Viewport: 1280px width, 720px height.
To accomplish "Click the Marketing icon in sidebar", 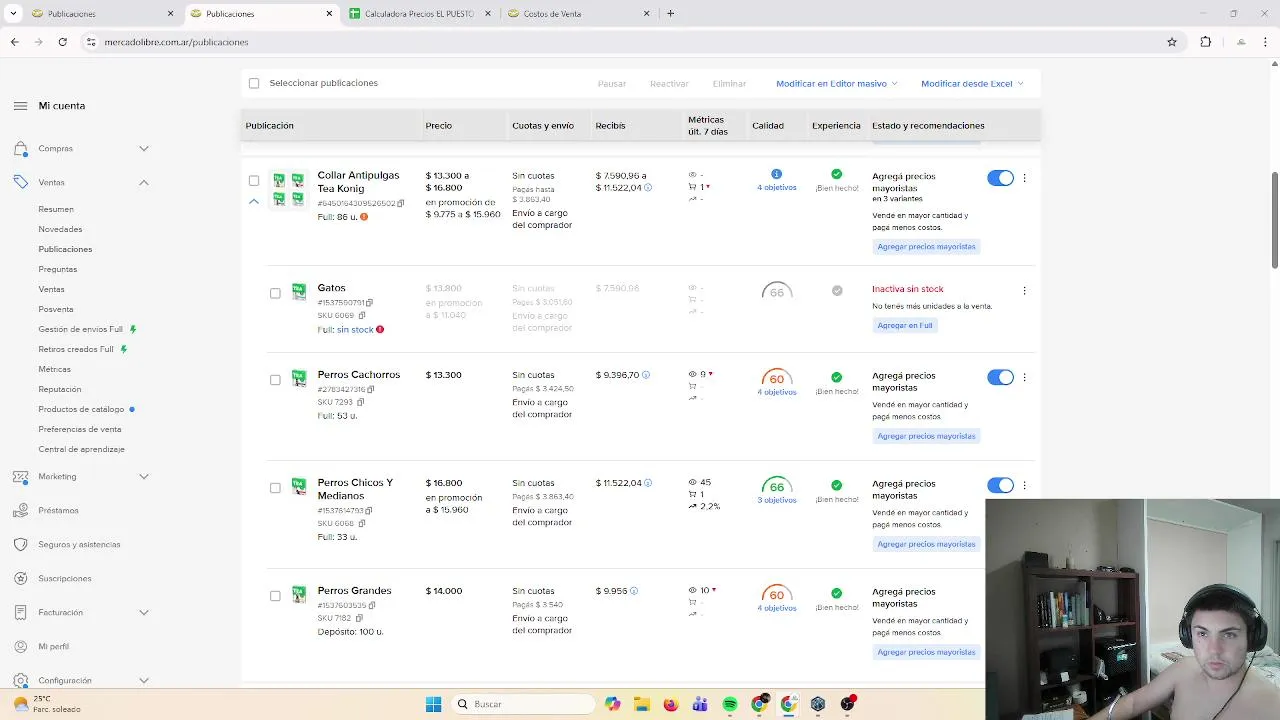I will point(20,477).
